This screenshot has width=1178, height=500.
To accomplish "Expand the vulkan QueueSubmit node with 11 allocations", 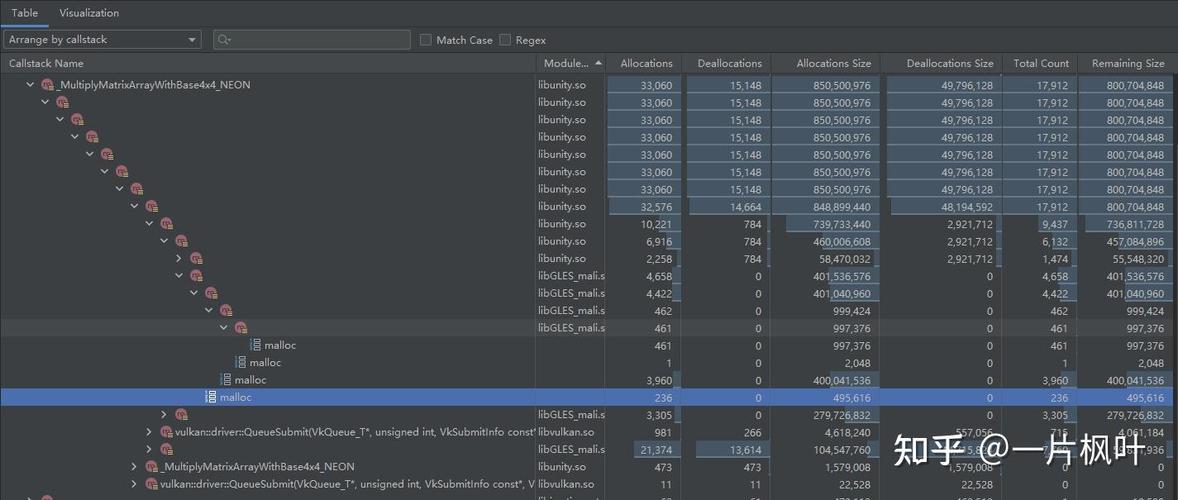I will click(x=134, y=483).
